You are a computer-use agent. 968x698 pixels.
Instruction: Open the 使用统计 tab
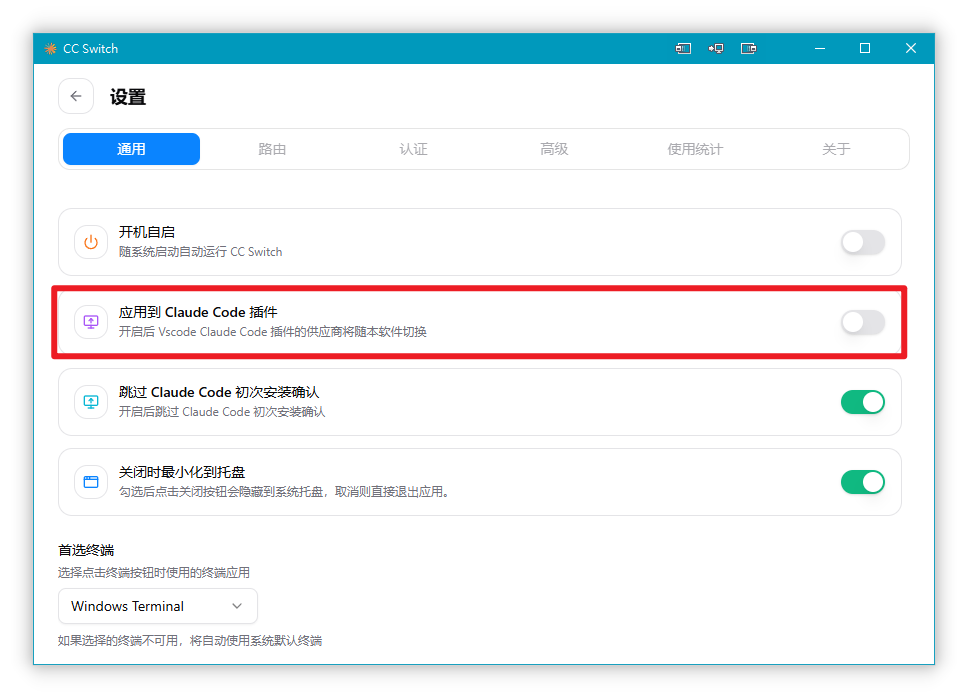point(695,149)
